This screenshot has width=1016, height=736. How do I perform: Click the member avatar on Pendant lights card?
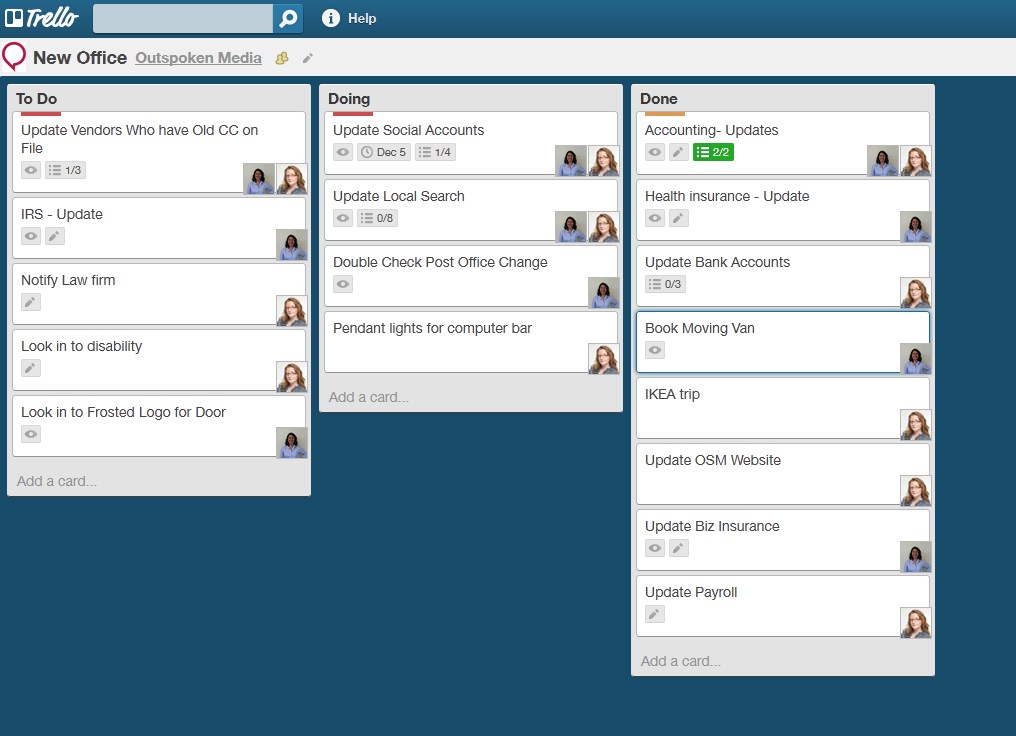pos(603,359)
